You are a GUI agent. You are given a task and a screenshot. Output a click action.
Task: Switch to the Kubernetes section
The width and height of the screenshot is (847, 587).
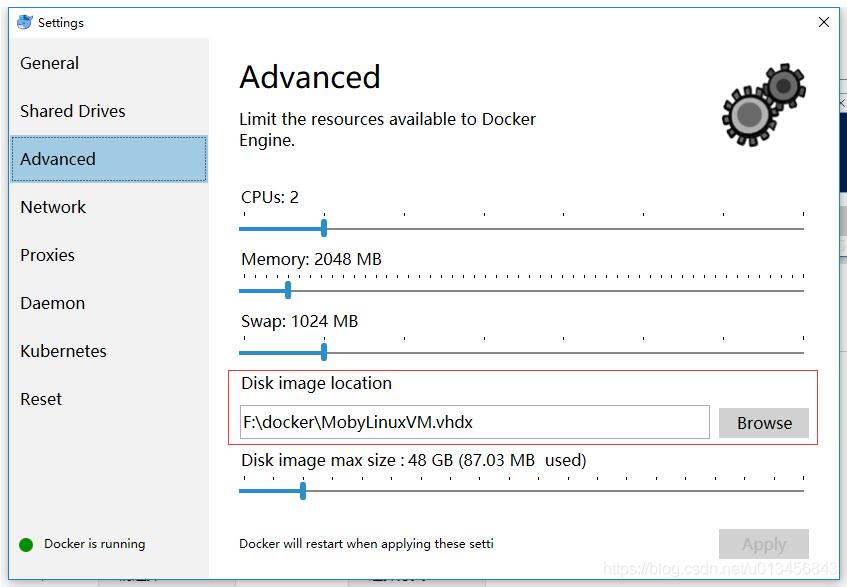tap(63, 350)
